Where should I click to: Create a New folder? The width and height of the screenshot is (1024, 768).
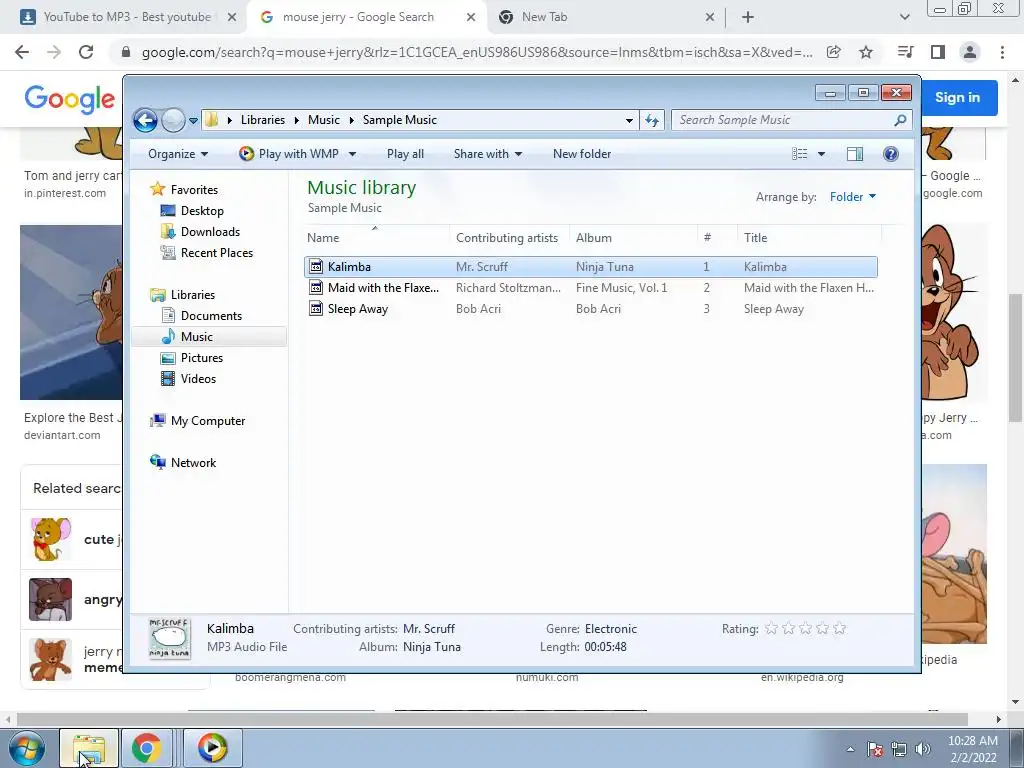582,154
